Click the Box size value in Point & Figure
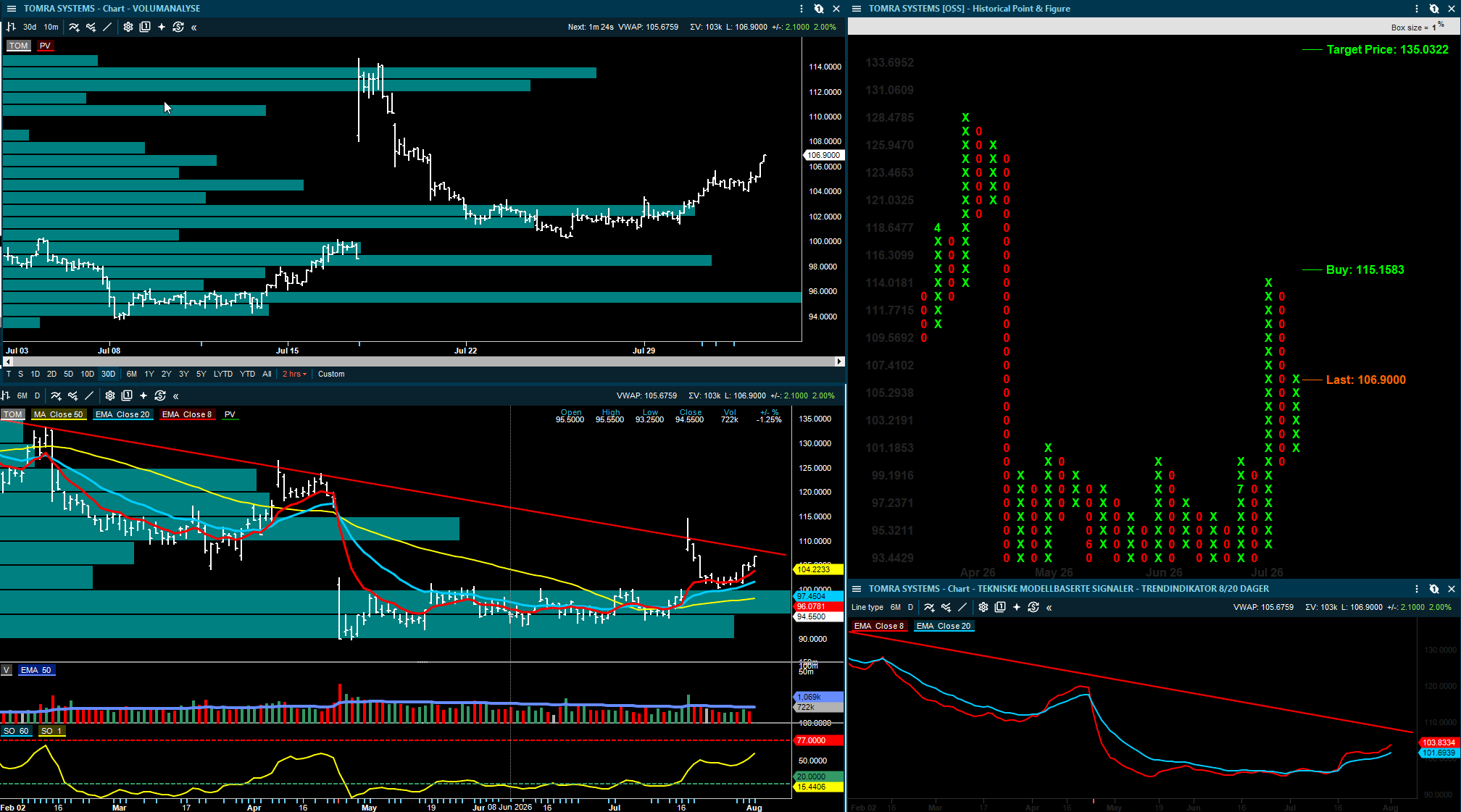 tap(1439, 26)
